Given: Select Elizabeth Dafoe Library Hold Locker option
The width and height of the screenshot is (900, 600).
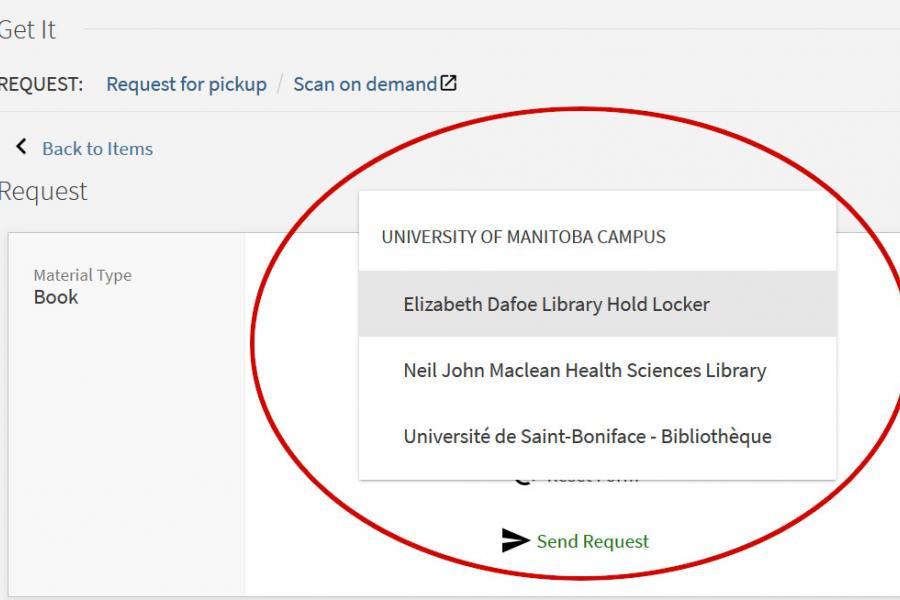Looking at the screenshot, I should coord(556,304).
